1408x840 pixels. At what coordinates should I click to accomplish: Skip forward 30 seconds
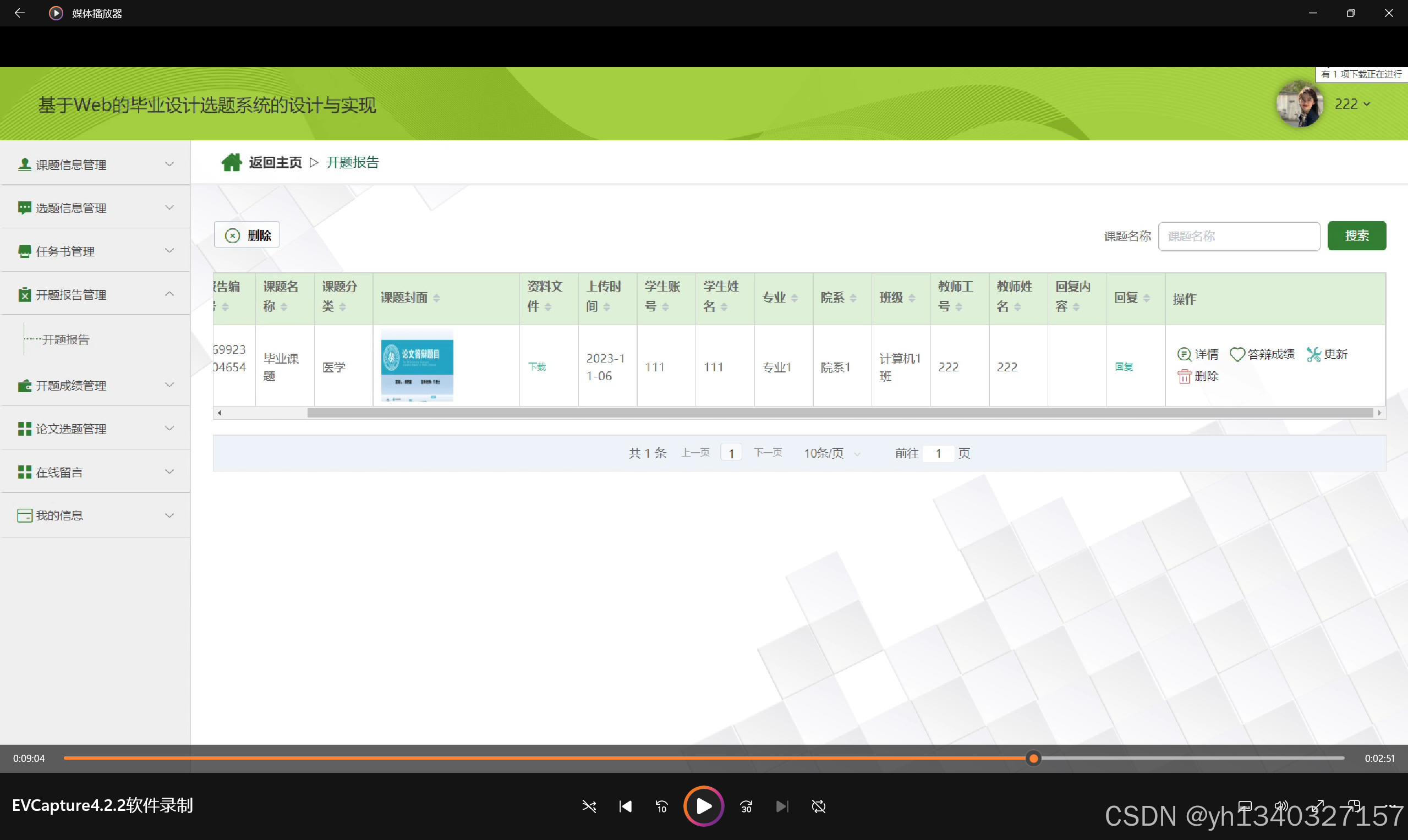point(746,806)
